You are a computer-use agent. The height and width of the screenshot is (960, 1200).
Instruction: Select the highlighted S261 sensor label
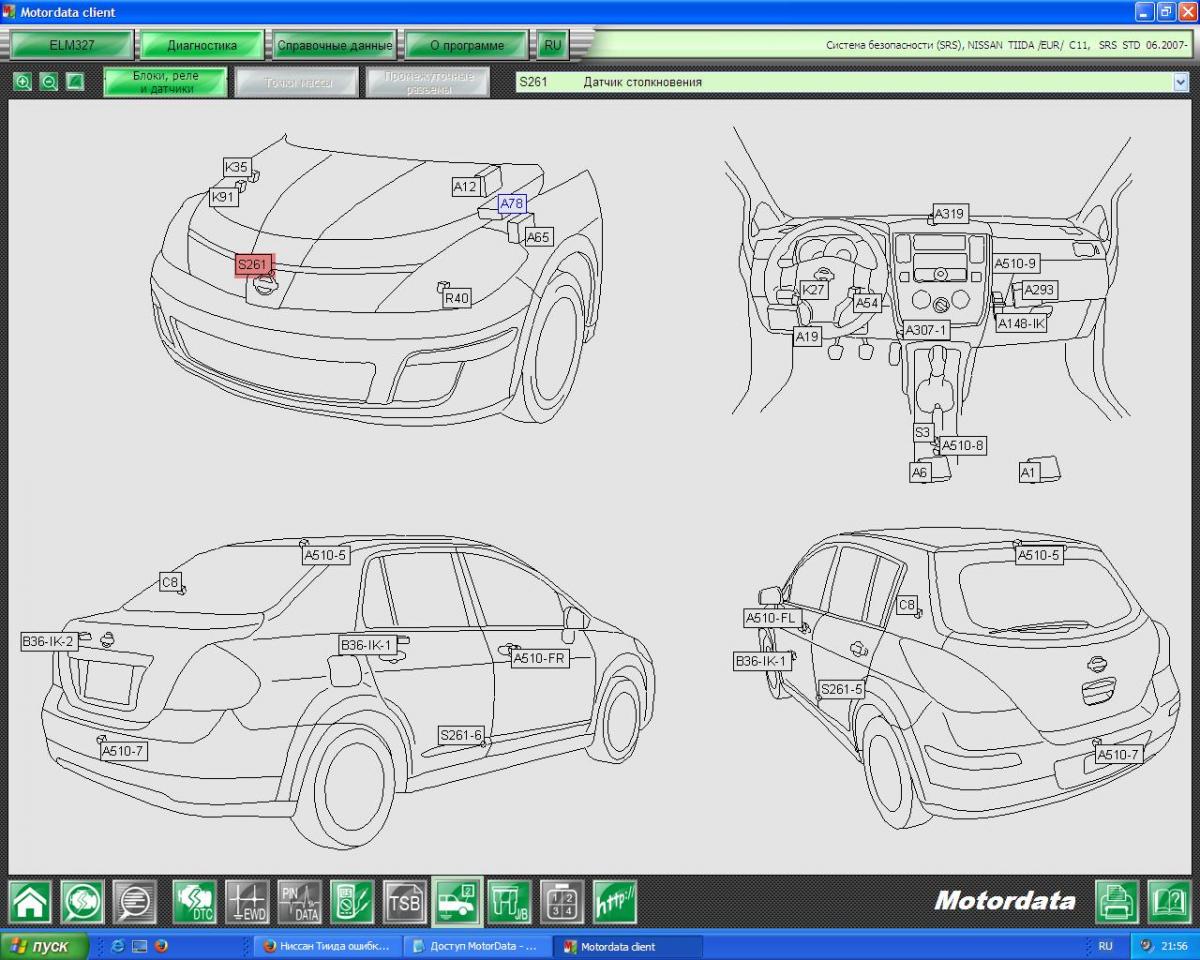point(254,265)
